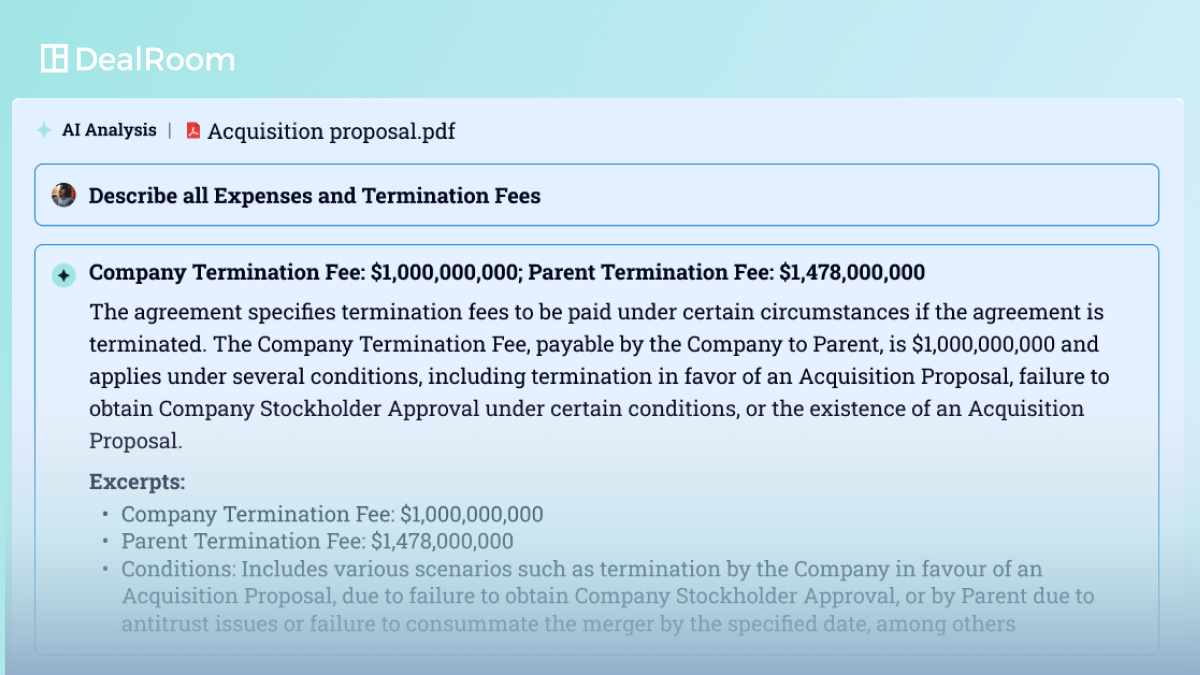Click the AI Analysis sparkle icon
Viewport: 1200px width, 675px height.
(44, 130)
